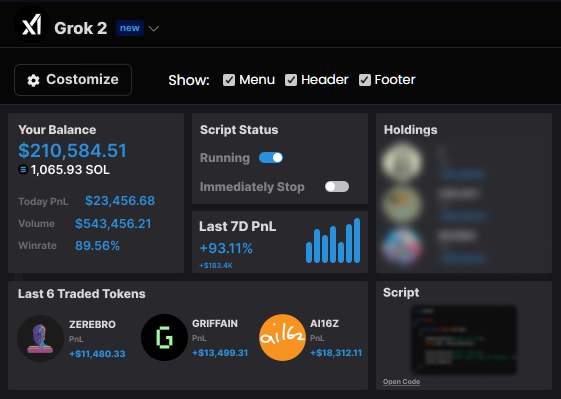Click the 1,065.93 SOL amount
The image size is (561, 399).
coord(70,170)
